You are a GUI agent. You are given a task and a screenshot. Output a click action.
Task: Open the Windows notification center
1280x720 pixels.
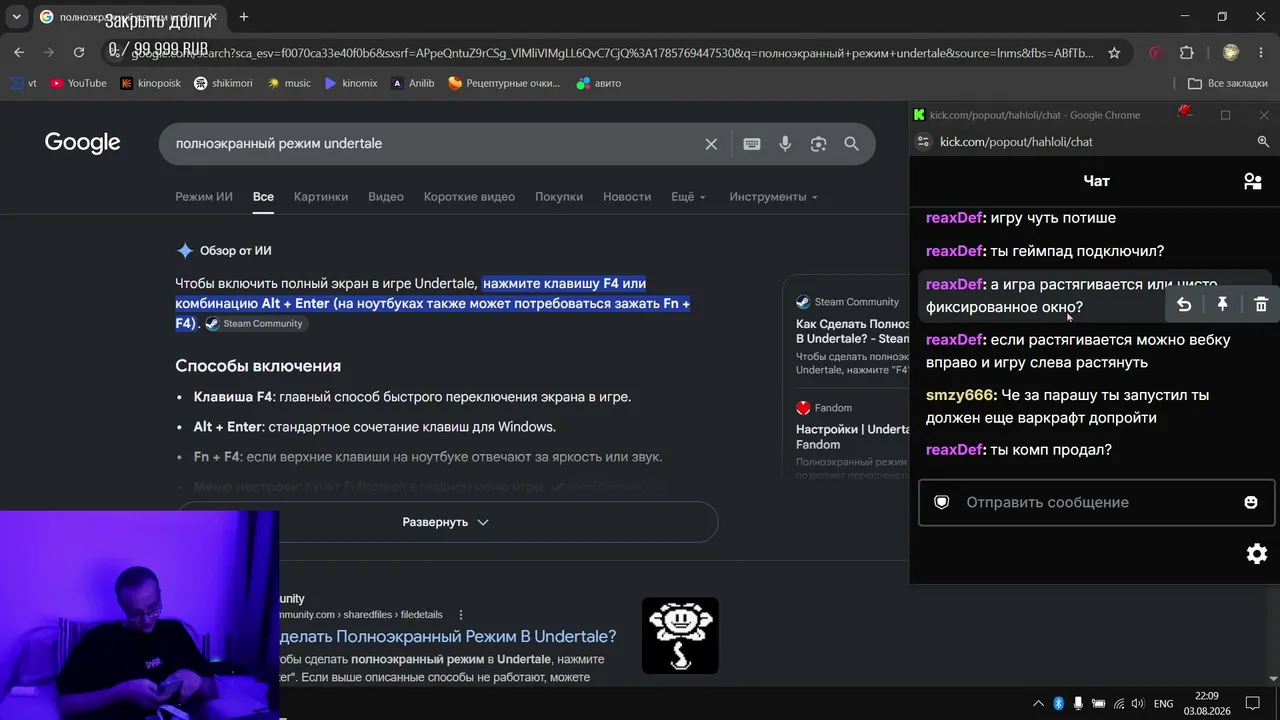[x=1252, y=703]
